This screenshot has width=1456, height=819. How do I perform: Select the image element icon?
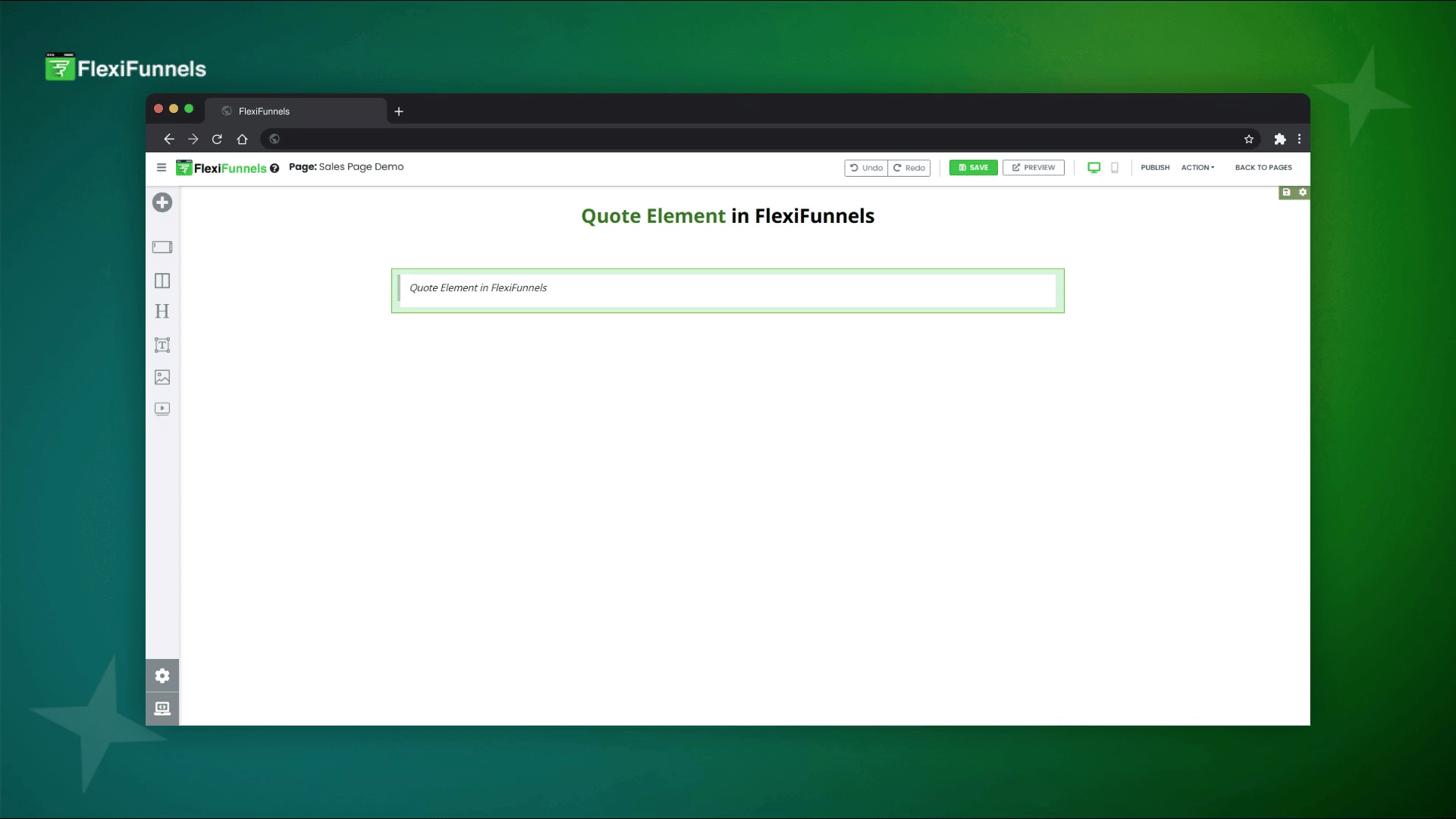coord(162,377)
